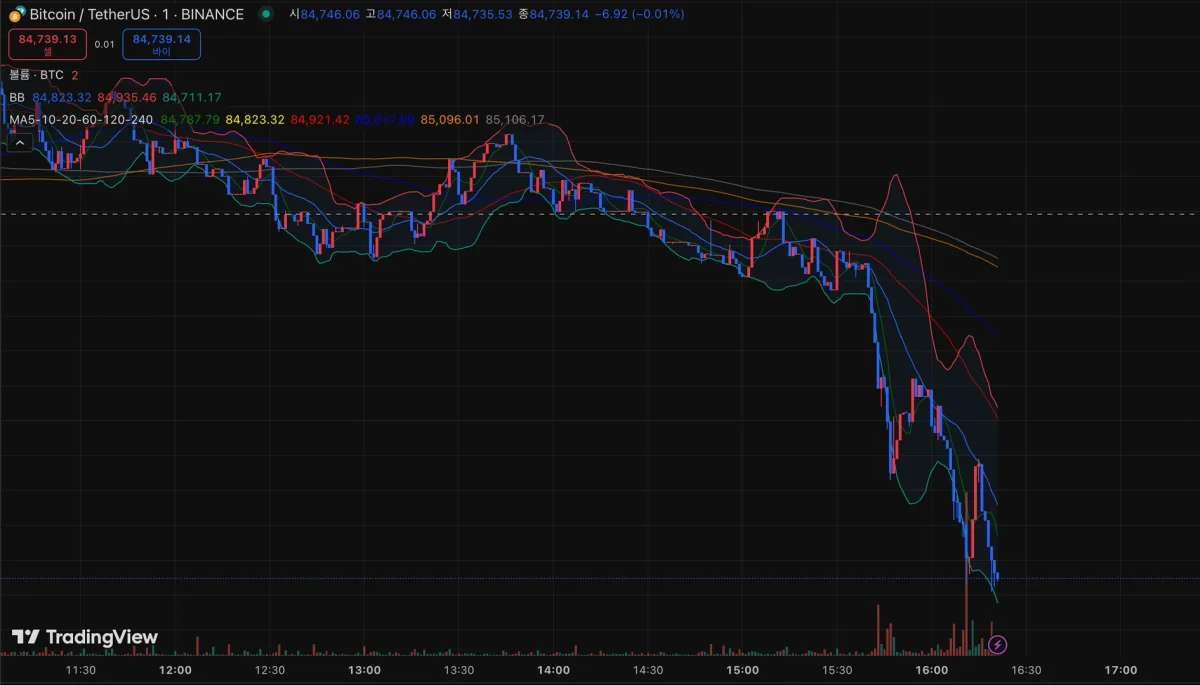The image size is (1200, 685).
Task: Click the blue buy price button 84,739.14
Action: tap(162, 44)
